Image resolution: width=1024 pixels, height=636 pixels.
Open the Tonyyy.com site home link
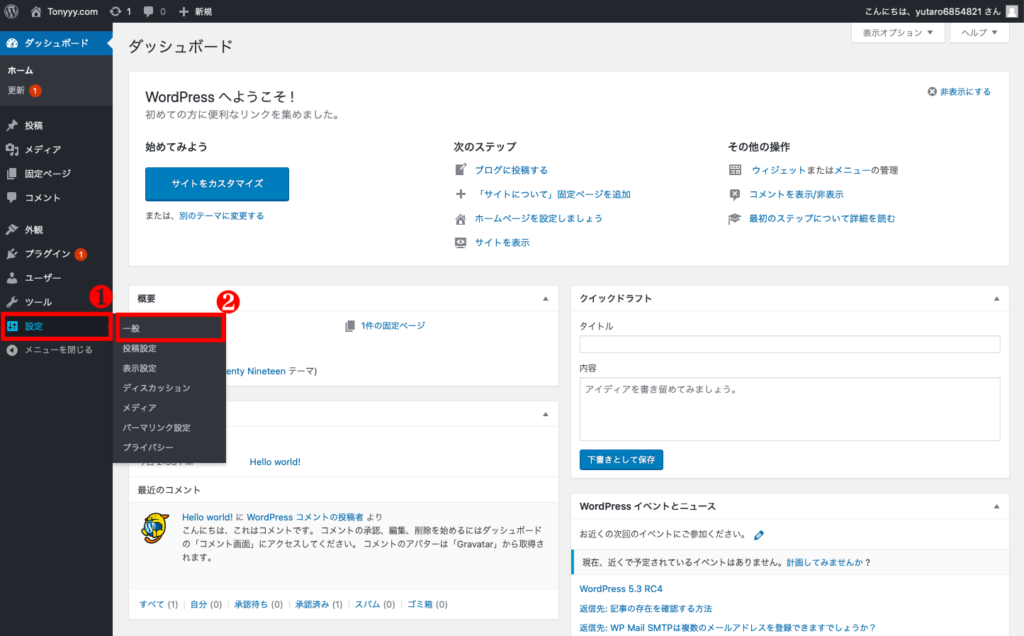[x=64, y=11]
